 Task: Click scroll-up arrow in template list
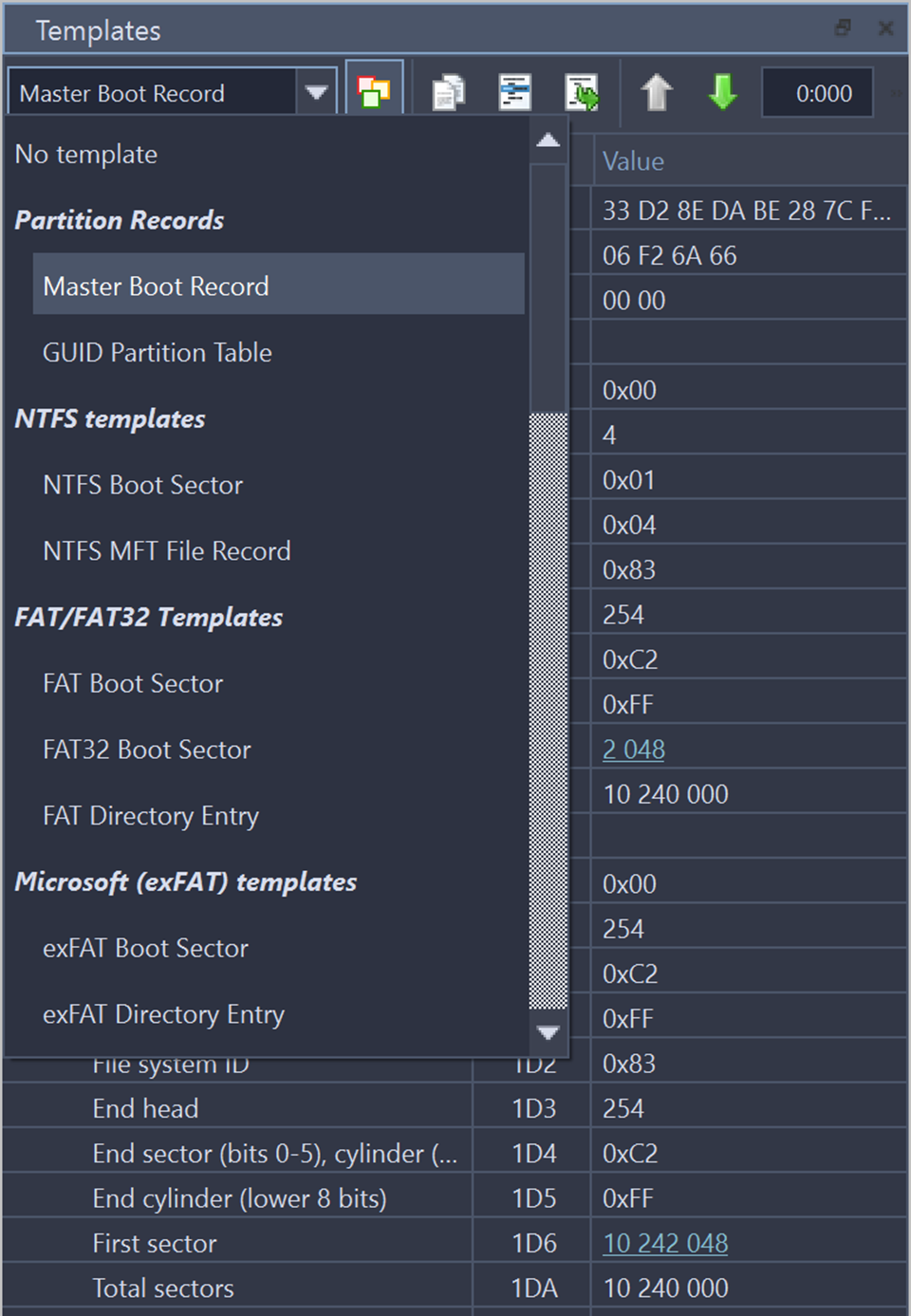click(548, 141)
